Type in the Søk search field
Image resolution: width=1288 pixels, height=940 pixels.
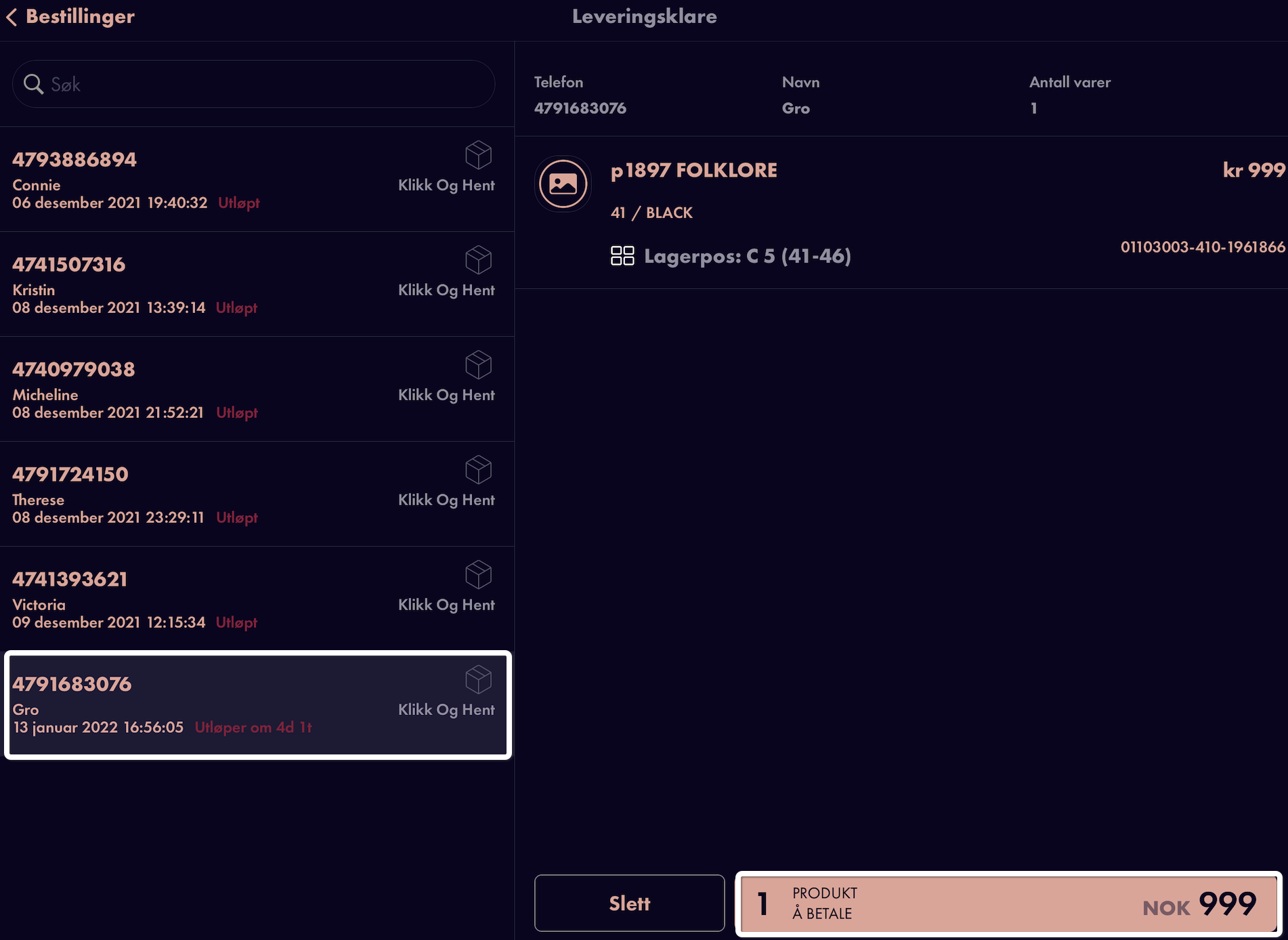(253, 84)
